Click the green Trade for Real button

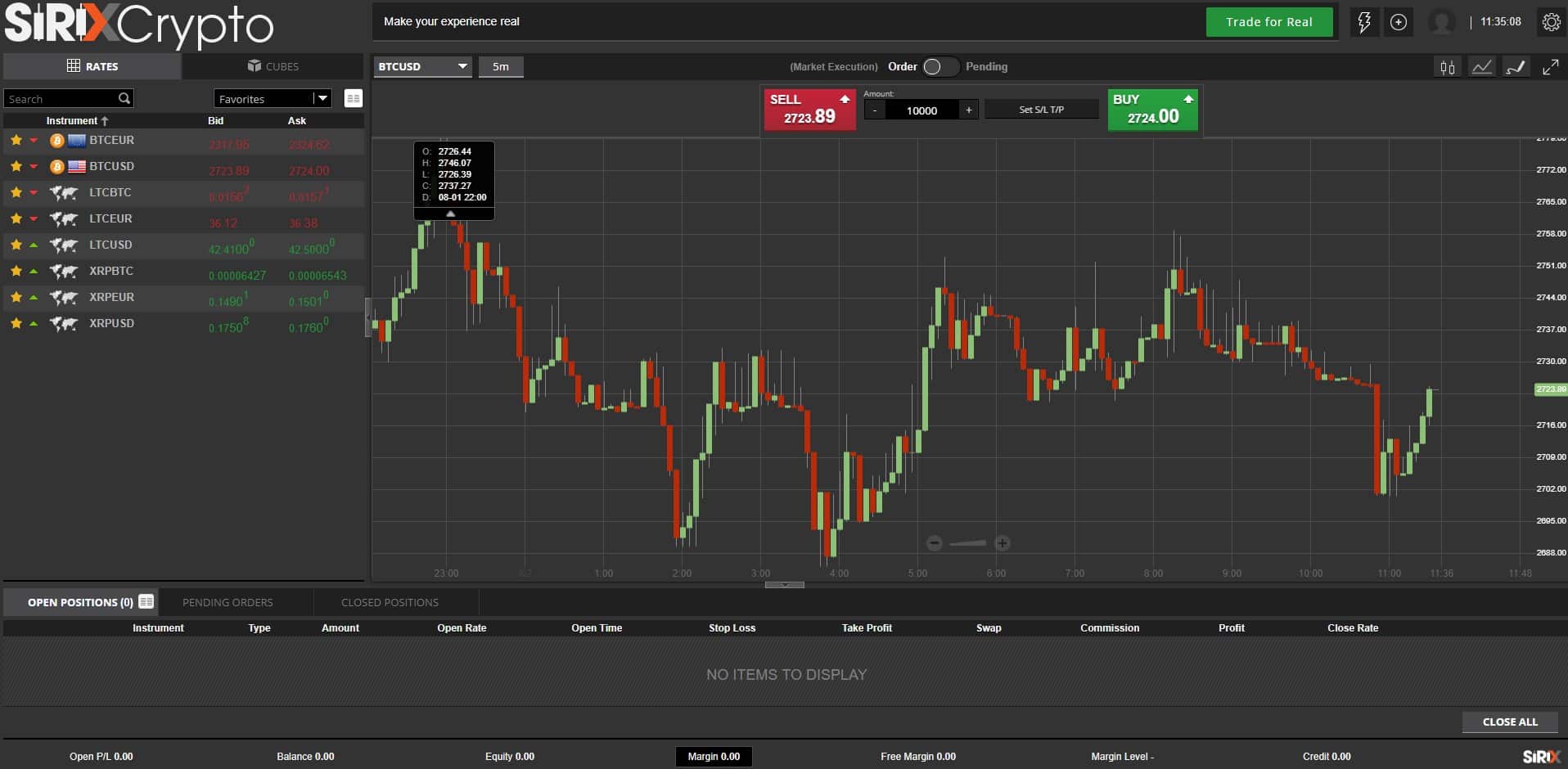point(1268,22)
